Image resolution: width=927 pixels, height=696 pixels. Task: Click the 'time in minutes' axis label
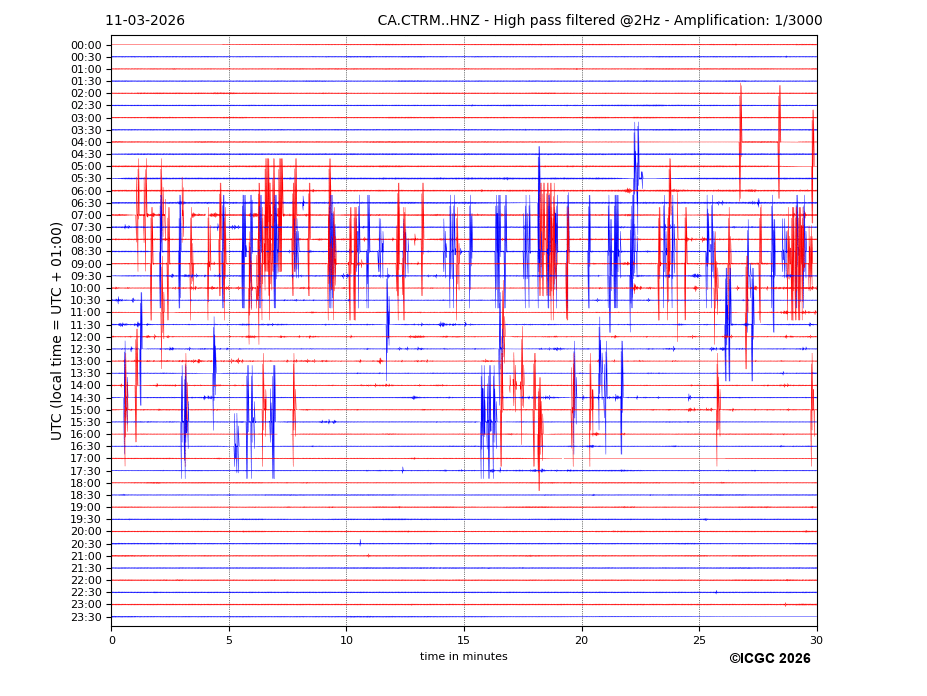463,656
